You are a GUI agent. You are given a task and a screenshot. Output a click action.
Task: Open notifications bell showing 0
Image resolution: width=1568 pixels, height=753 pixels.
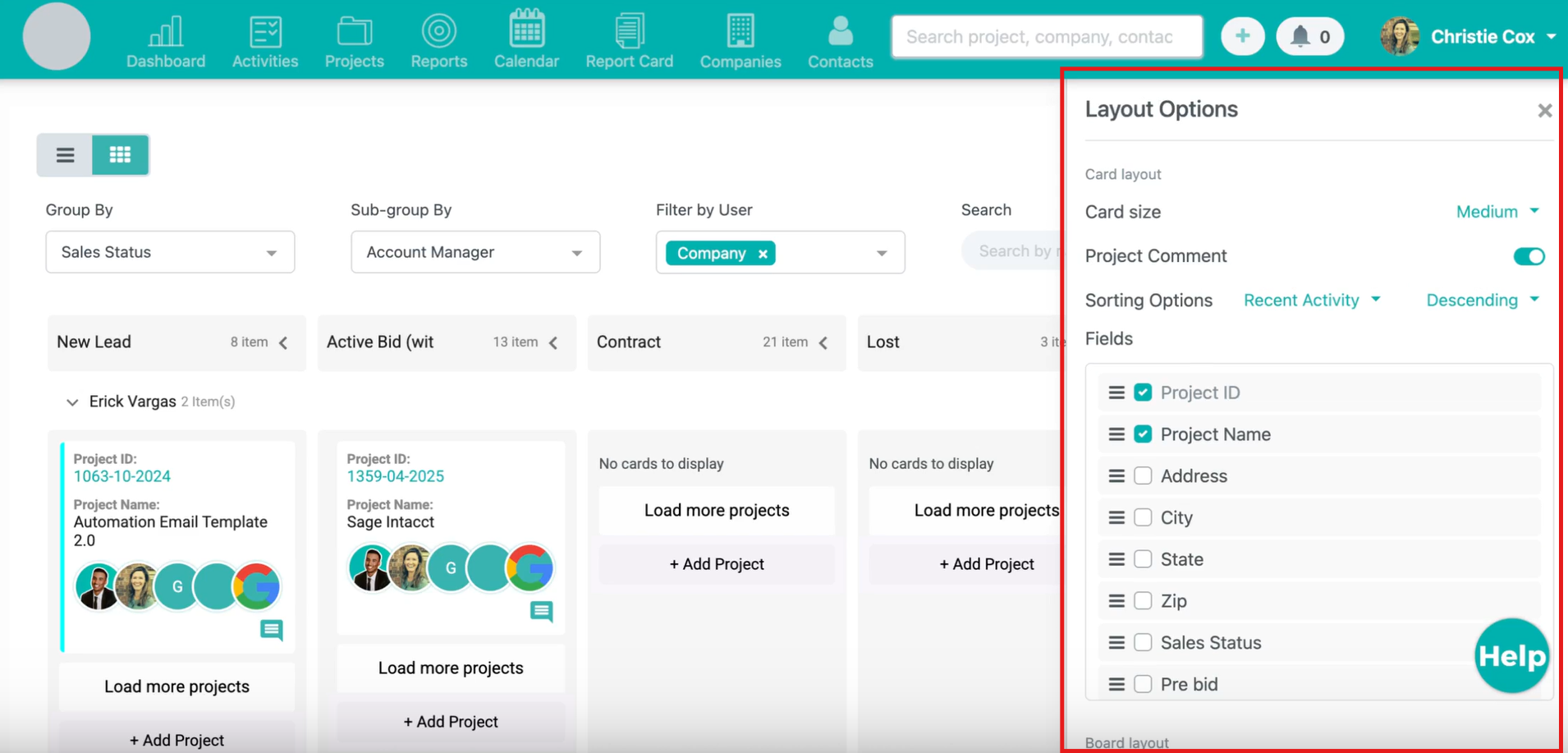[1310, 36]
